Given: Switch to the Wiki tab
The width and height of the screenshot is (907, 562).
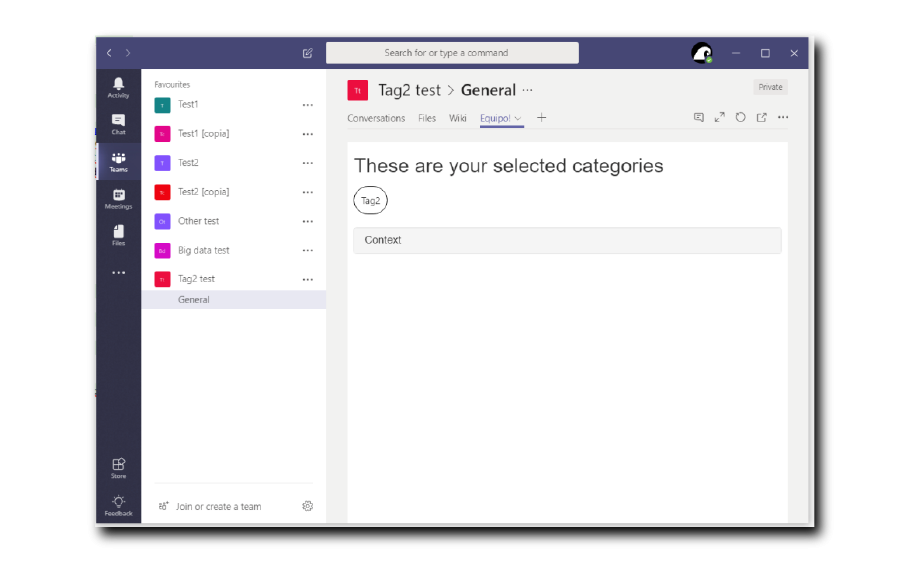Looking at the screenshot, I should [x=458, y=118].
